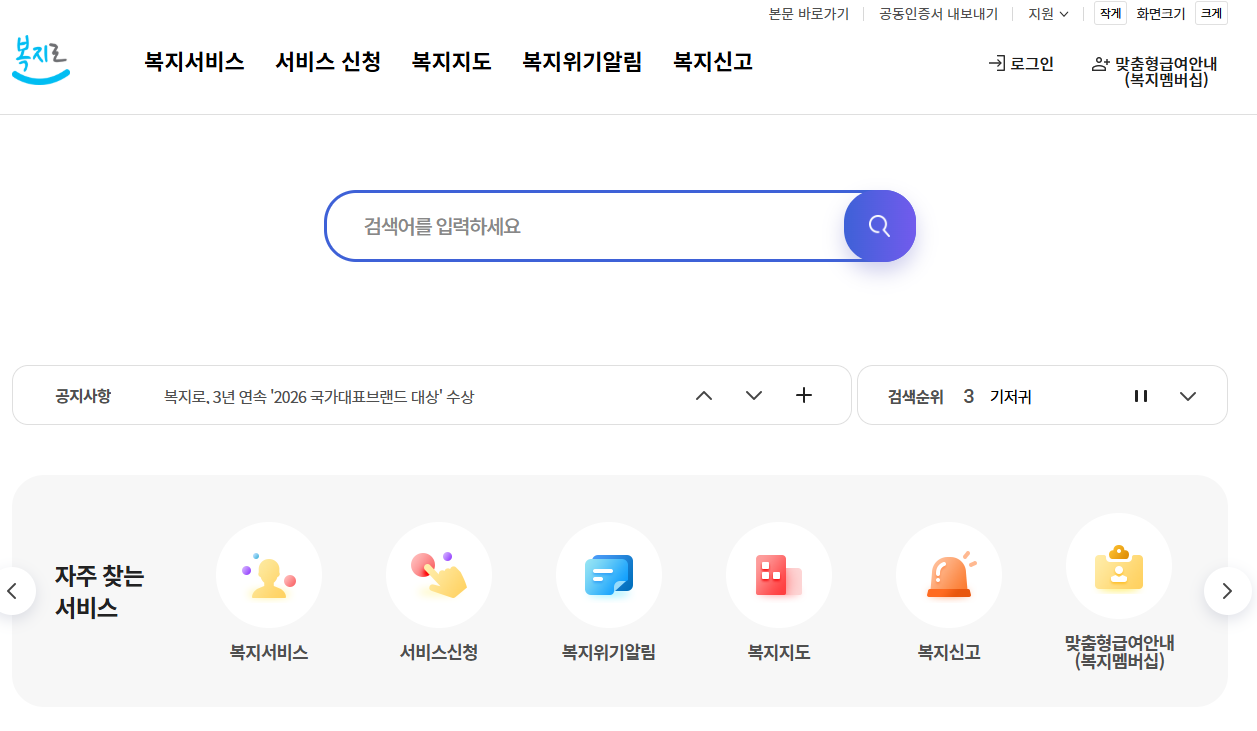Open the 복지지도 main menu
1257x731 pixels.
pyautogui.click(x=451, y=62)
